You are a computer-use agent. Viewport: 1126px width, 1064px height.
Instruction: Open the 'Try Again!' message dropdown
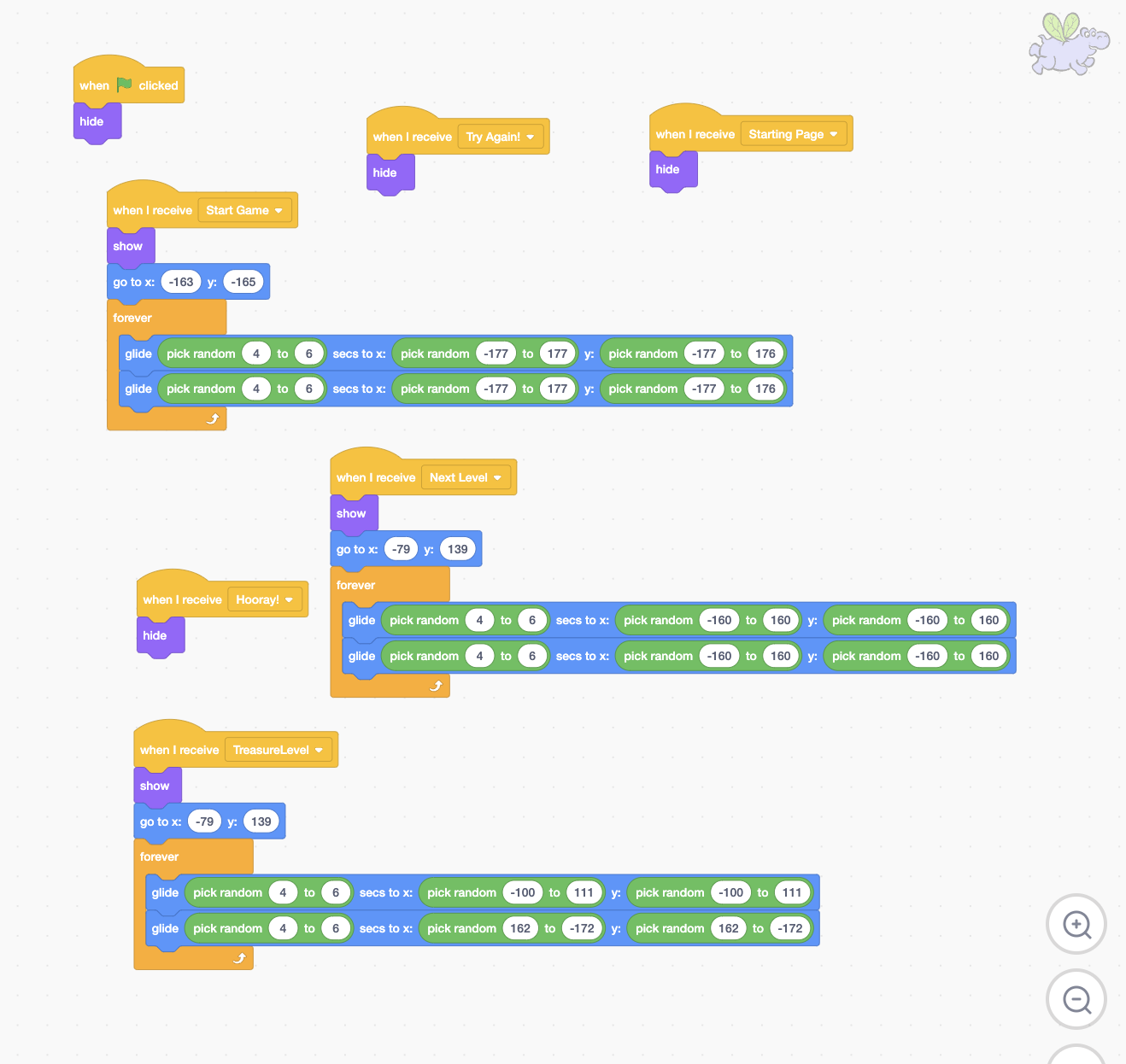click(530, 137)
